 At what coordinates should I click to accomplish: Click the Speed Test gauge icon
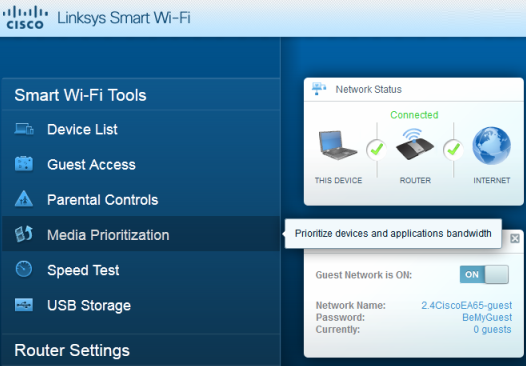(24, 269)
